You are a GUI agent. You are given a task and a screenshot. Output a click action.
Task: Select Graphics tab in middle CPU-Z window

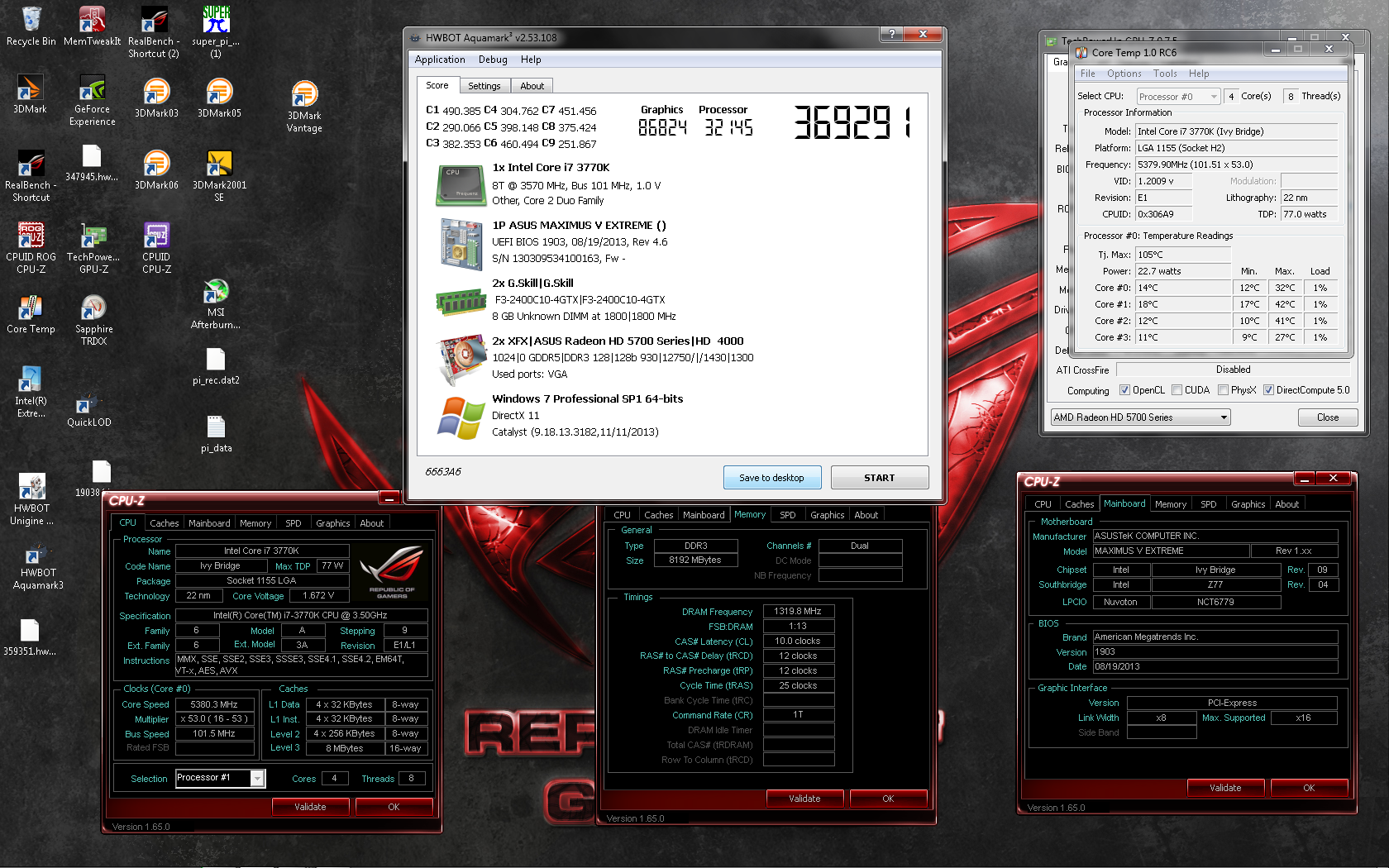click(827, 515)
